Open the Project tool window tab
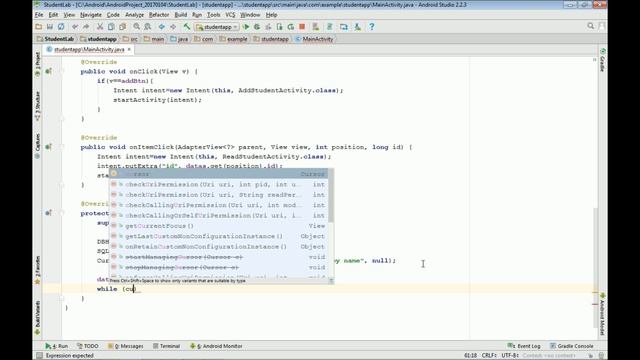 click(x=38, y=64)
